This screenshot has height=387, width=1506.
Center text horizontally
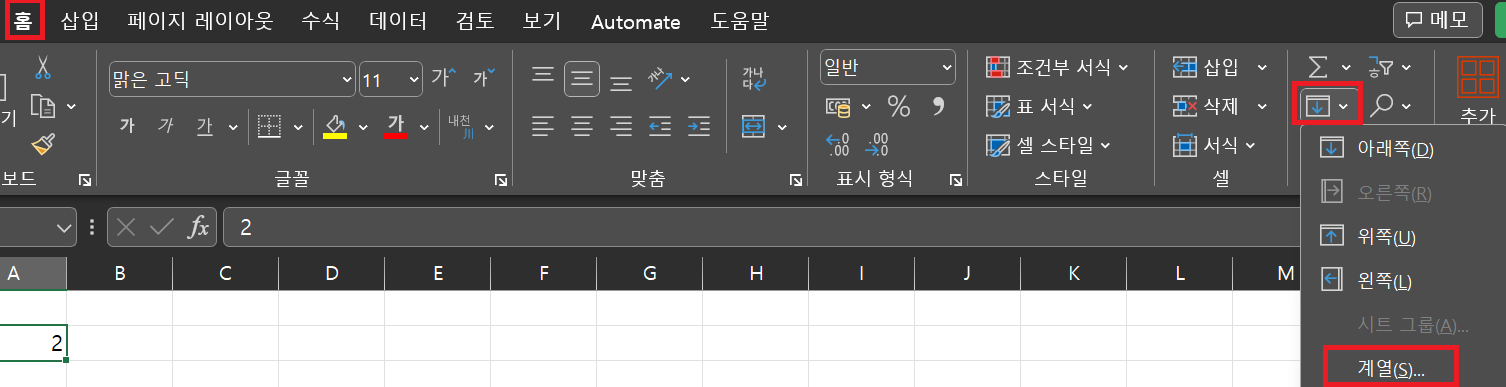coord(582,126)
